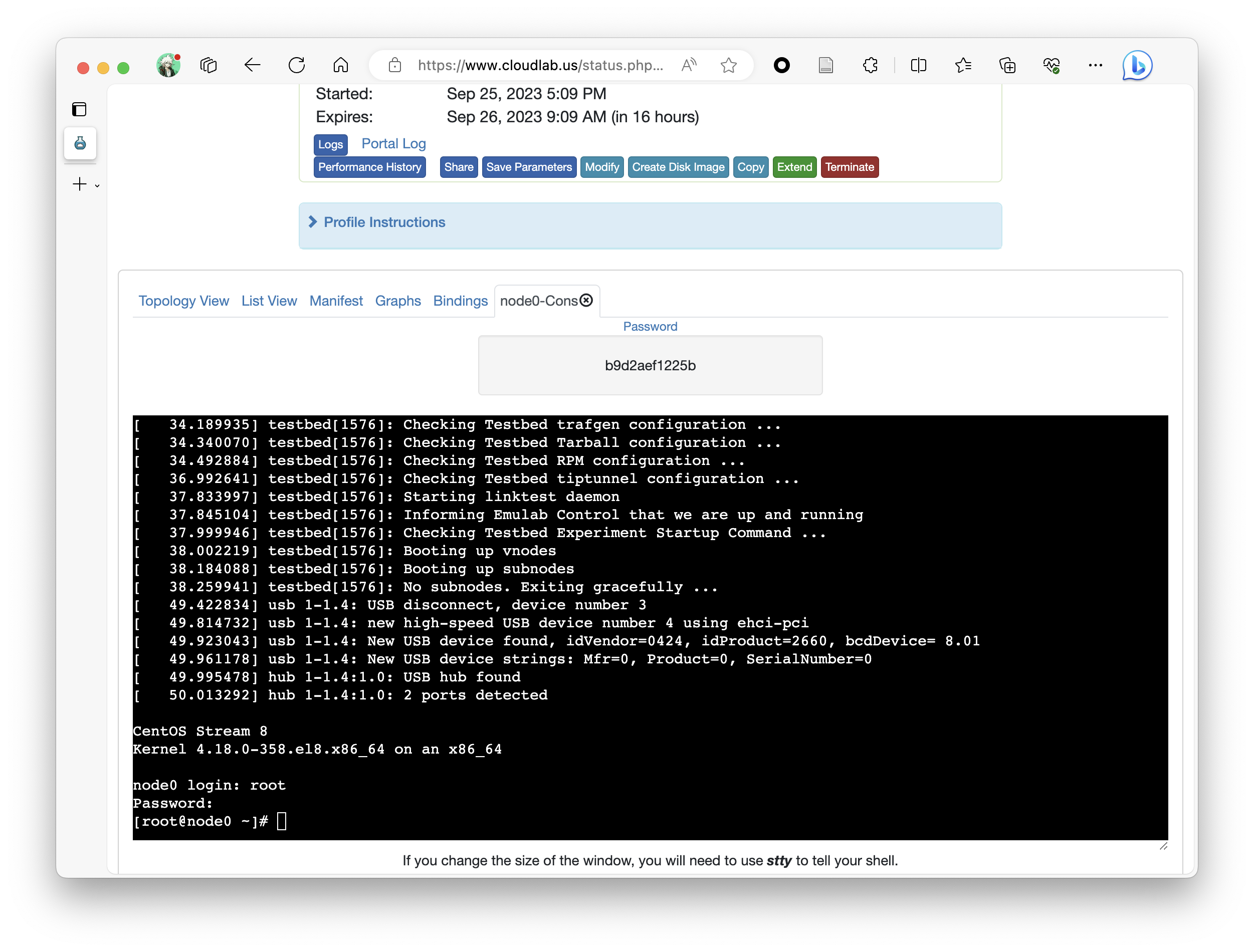Viewport: 1254px width, 952px height.
Task: Open Browser essentials heart icon
Action: [x=1052, y=66]
